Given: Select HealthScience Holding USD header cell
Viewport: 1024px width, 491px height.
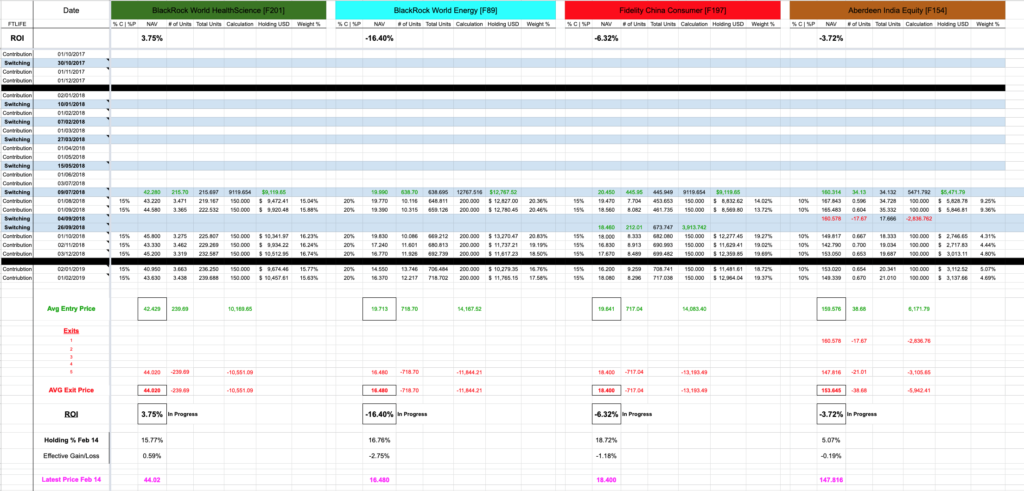Looking at the screenshot, I should pos(274,24).
